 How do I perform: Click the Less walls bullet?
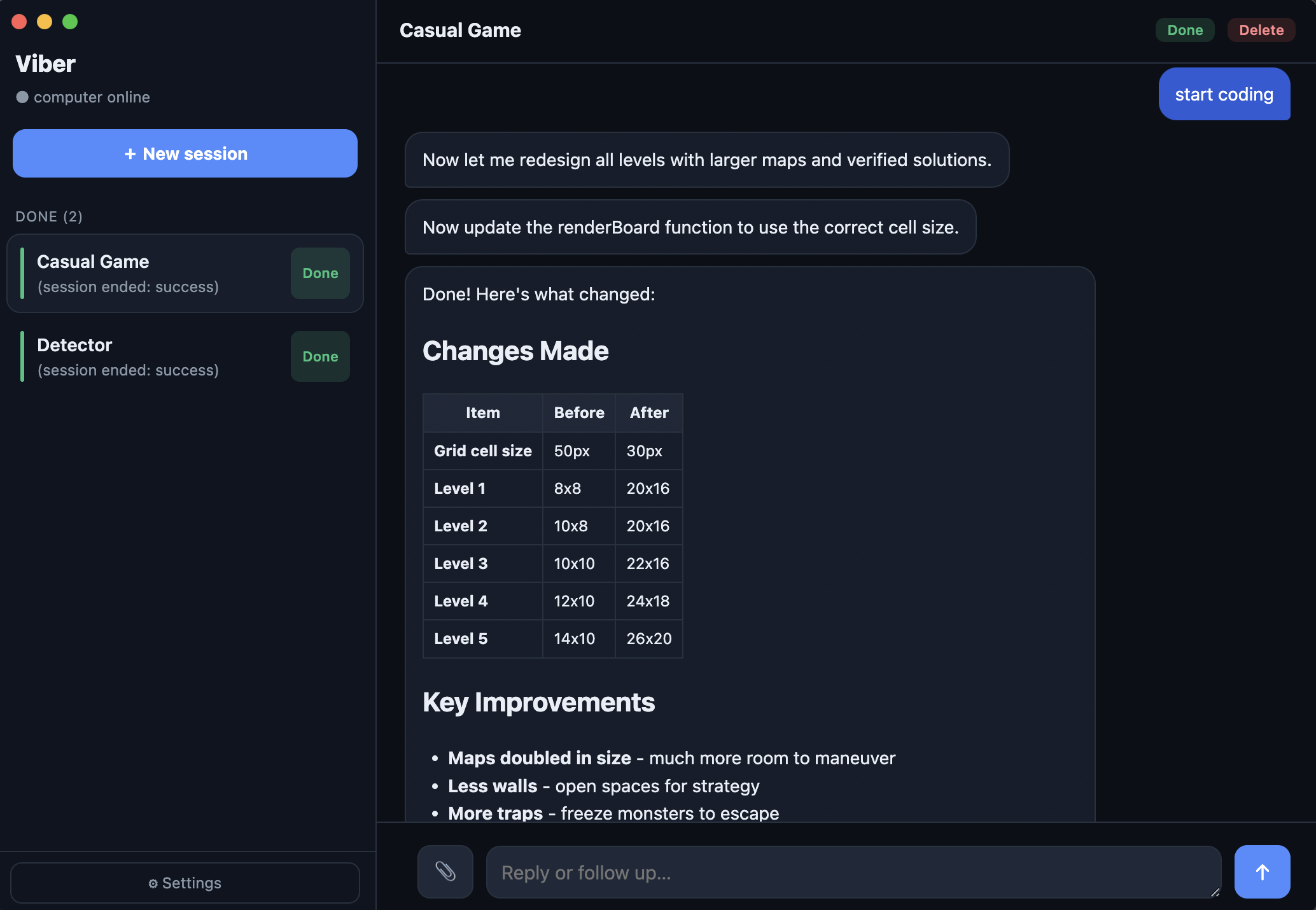click(603, 786)
